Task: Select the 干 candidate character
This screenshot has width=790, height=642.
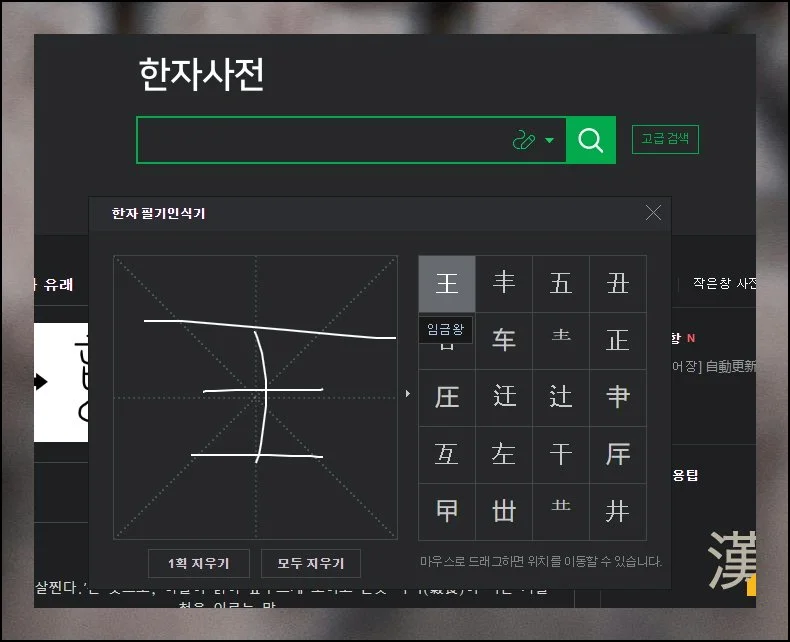Action: (x=561, y=455)
